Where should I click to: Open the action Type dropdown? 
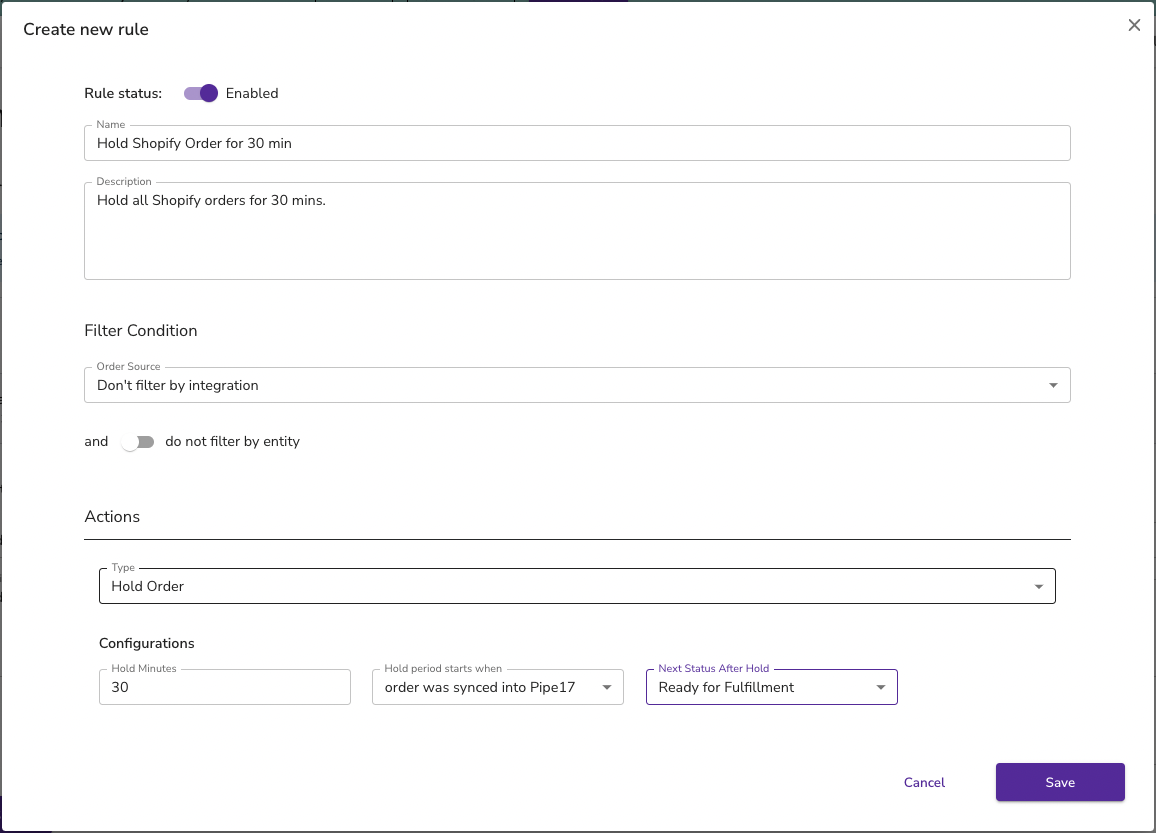[577, 586]
